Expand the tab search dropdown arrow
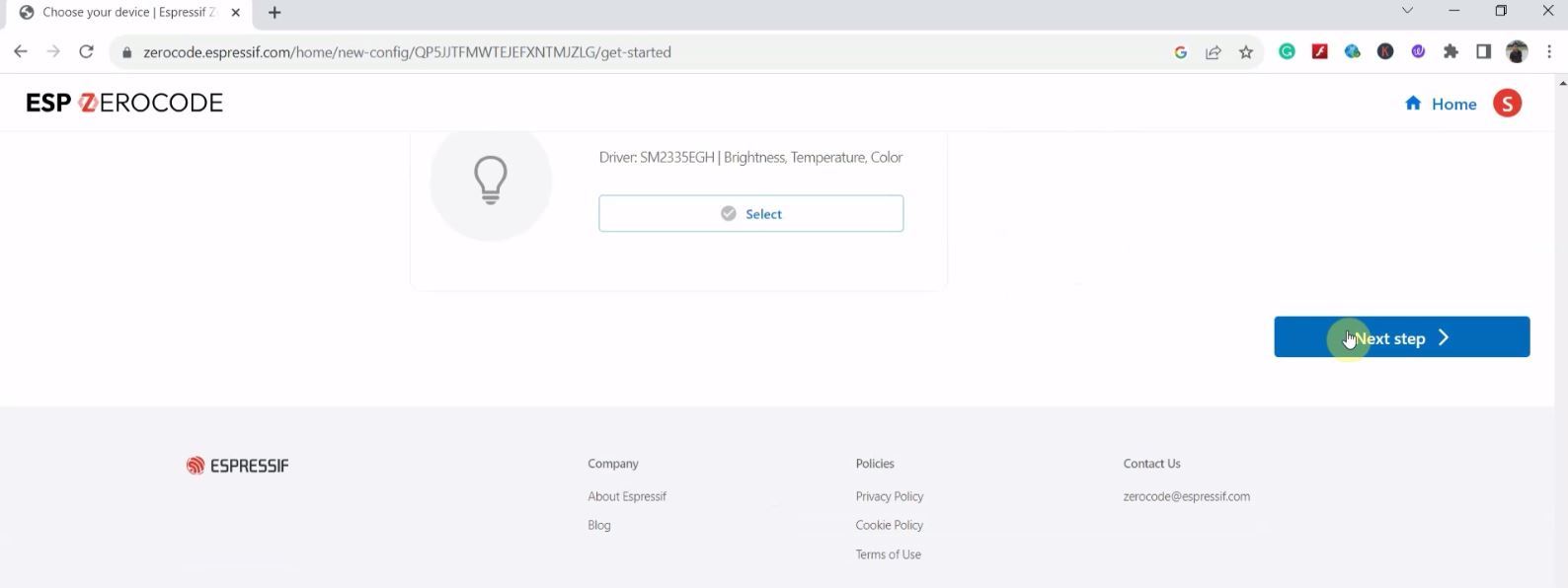 (x=1407, y=12)
